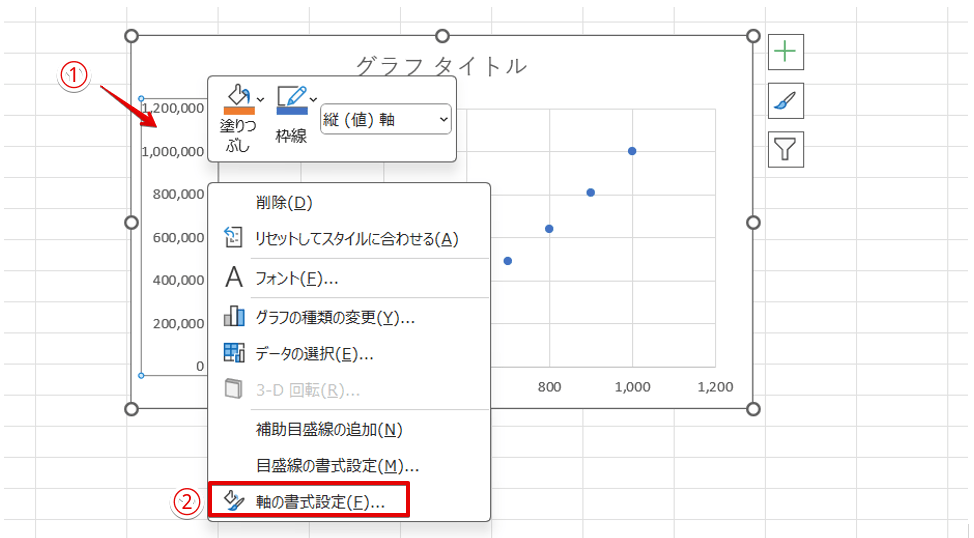Screen dimensions: 974x538
Task: Select the lowest visible scatter data point
Action: (507, 261)
